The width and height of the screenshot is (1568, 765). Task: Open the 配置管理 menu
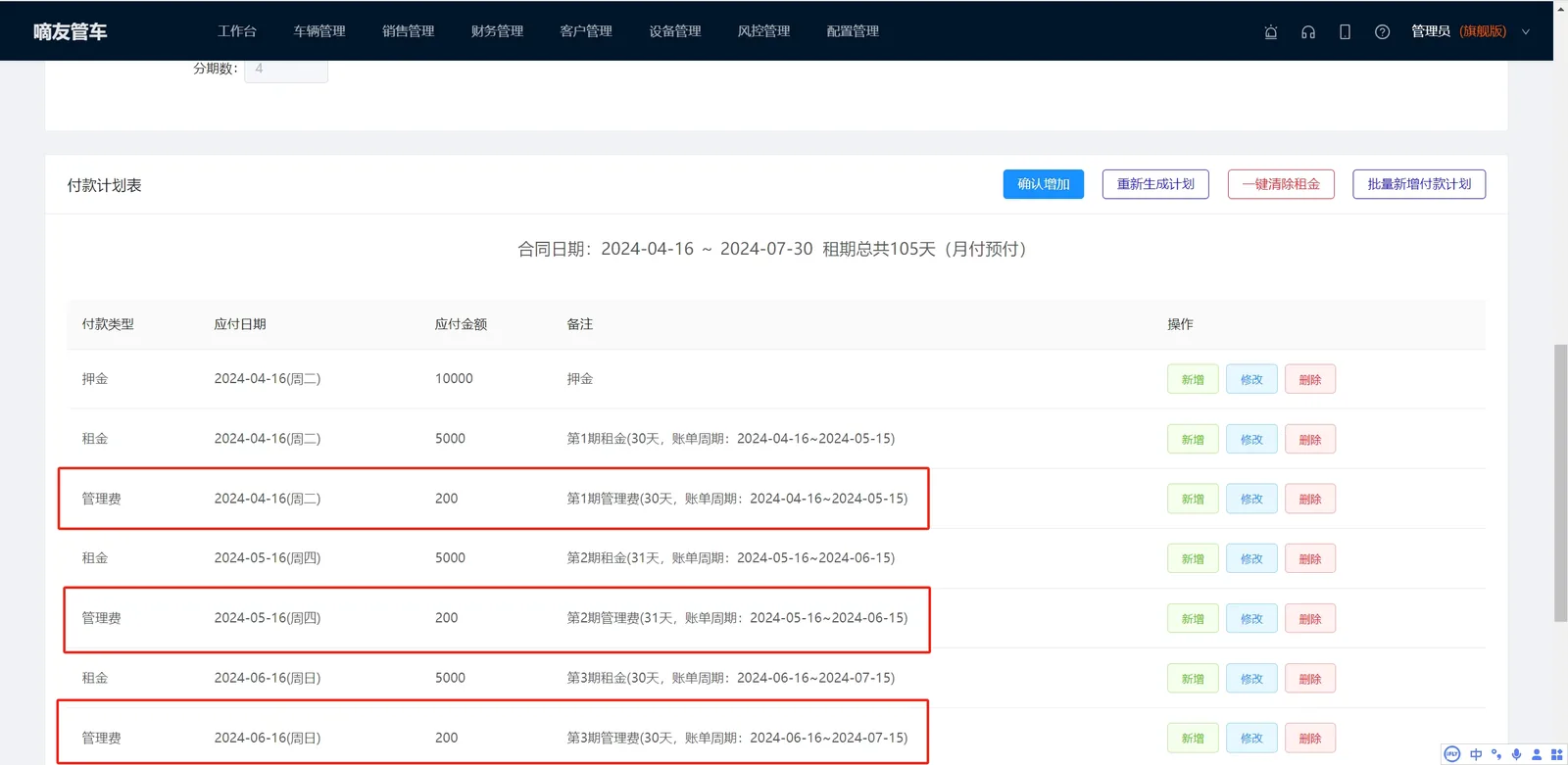pyautogui.click(x=853, y=31)
